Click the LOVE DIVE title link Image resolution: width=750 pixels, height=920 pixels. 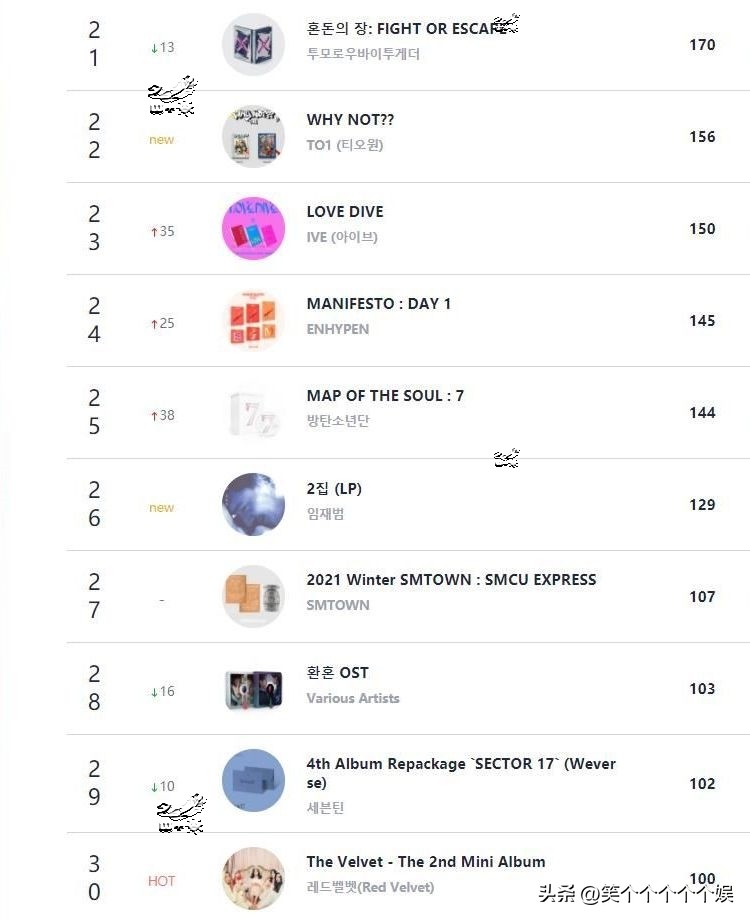(345, 212)
